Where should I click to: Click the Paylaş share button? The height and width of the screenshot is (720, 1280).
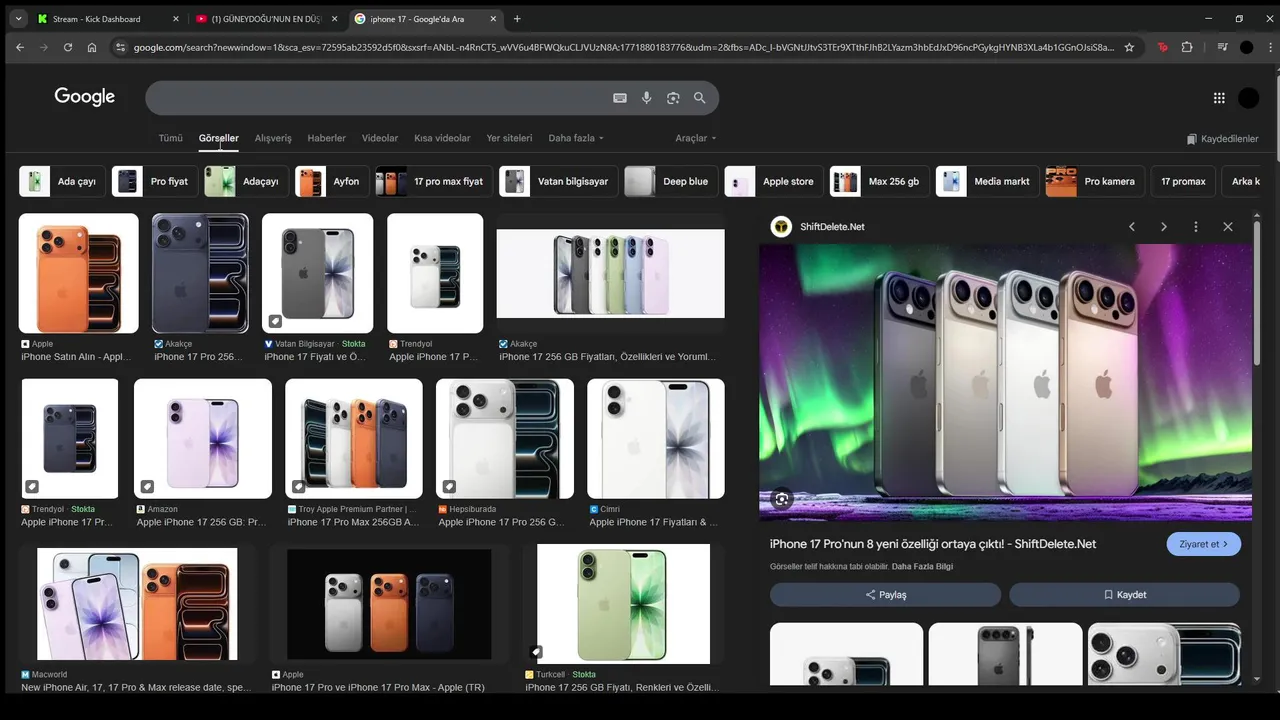[x=885, y=595]
